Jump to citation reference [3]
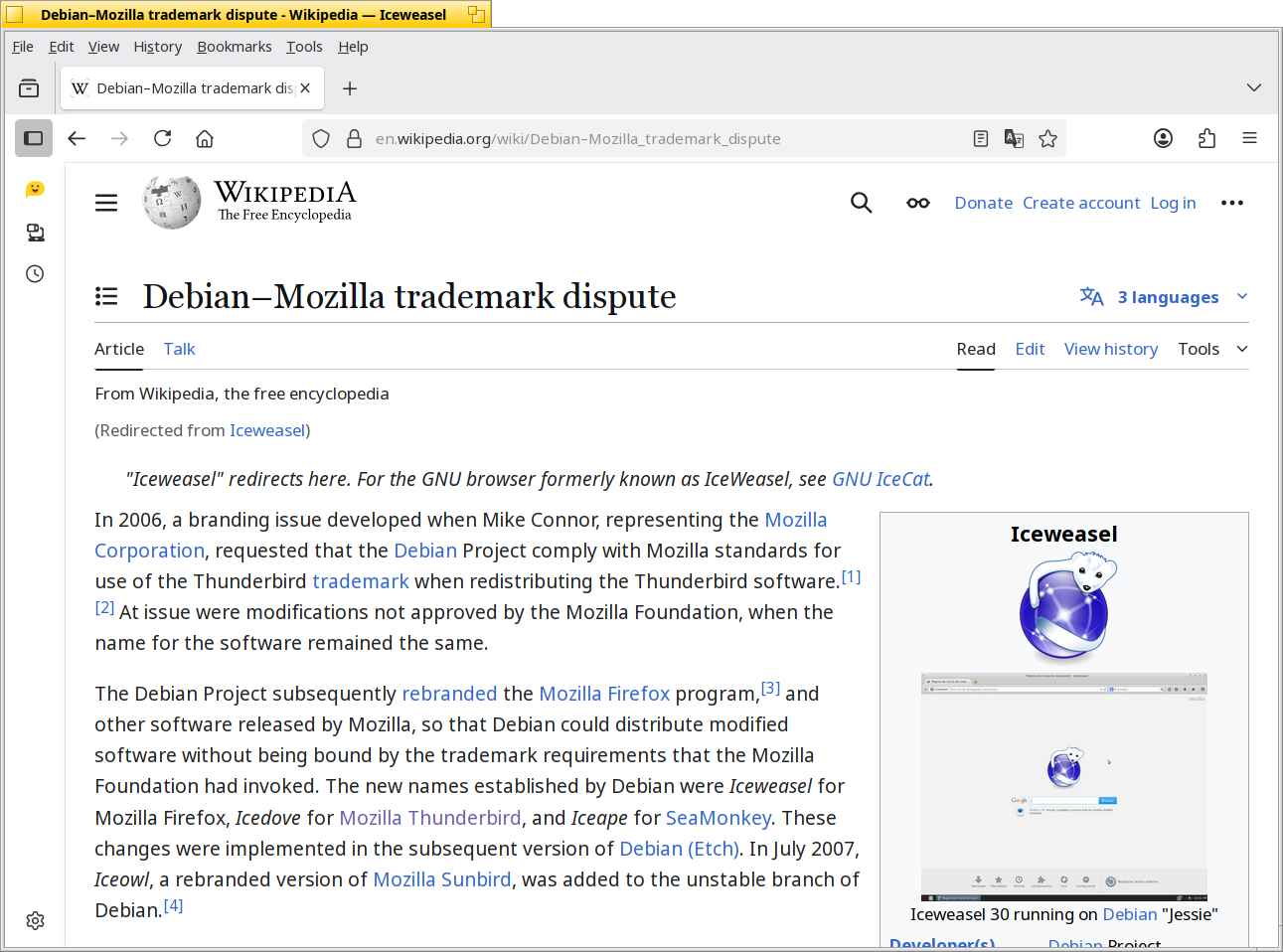 [x=771, y=688]
